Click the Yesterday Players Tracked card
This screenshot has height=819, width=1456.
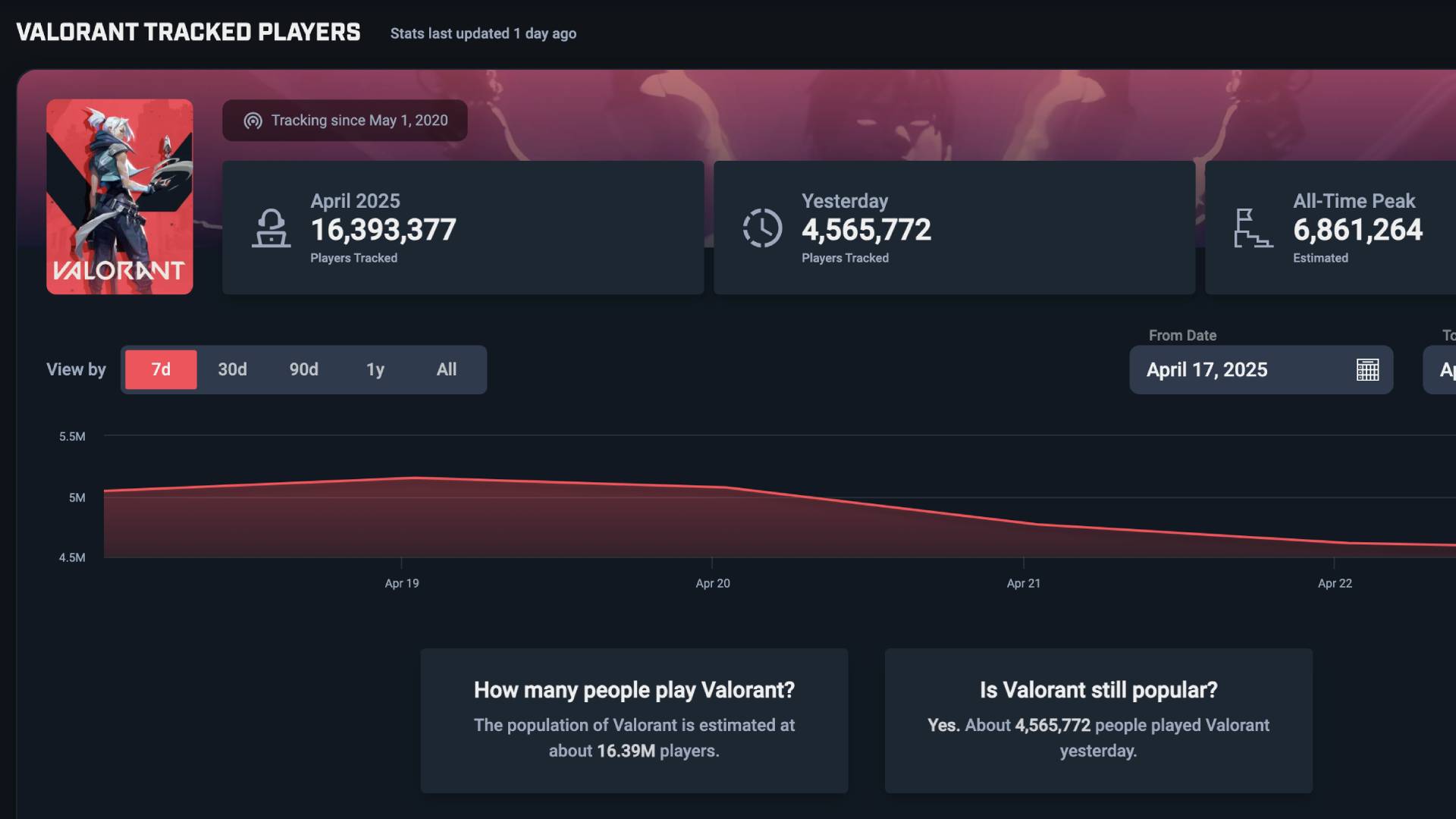click(x=953, y=227)
